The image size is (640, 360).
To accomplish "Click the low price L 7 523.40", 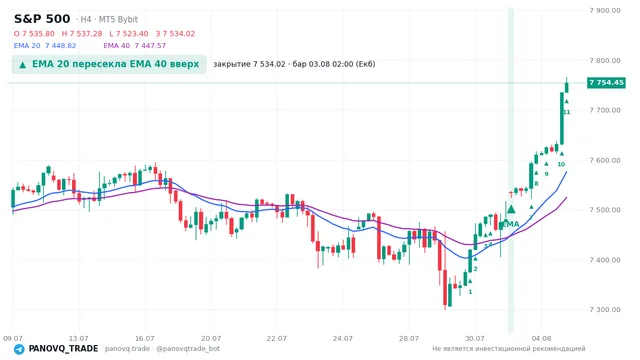I will click(x=129, y=33).
